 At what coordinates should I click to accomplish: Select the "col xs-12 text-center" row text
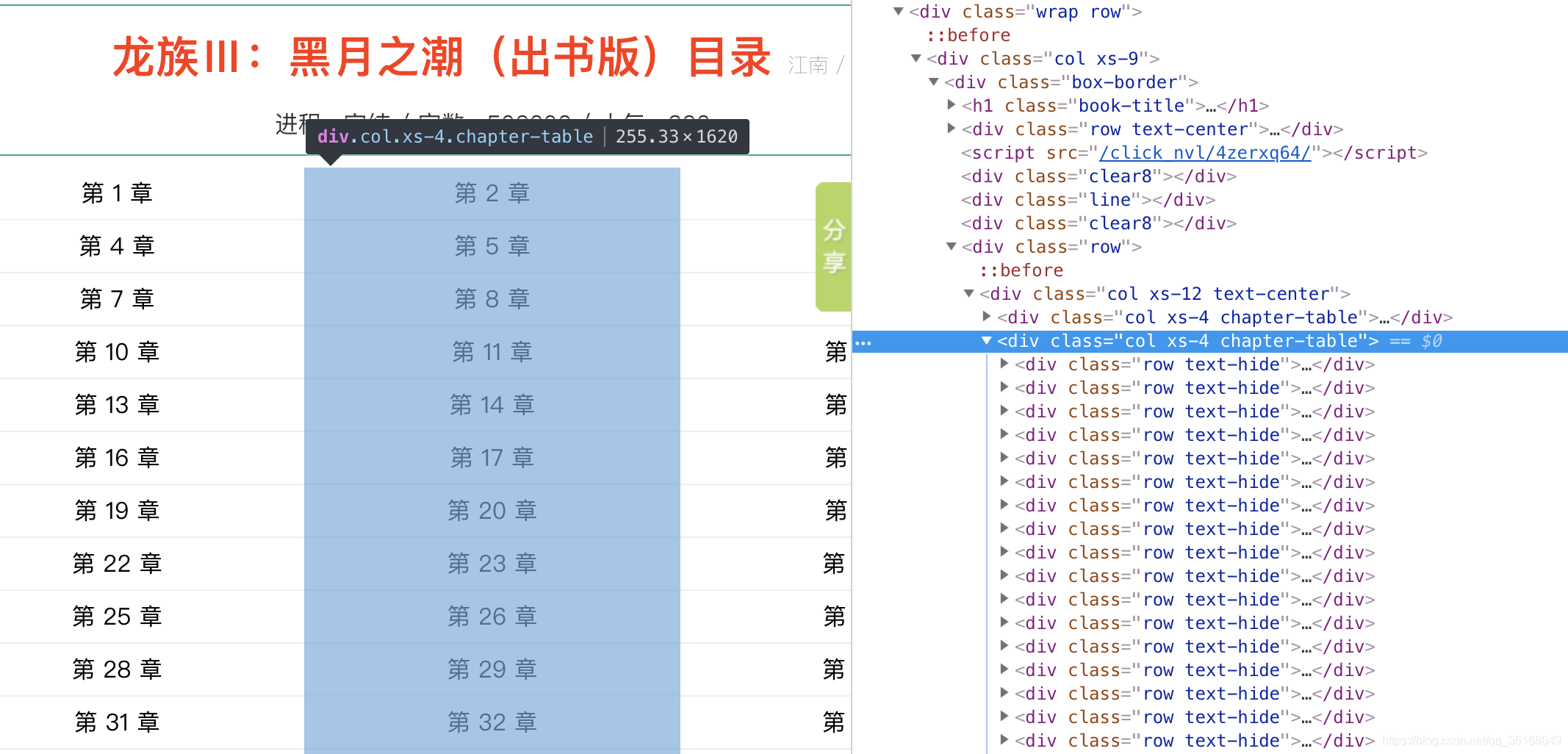[1165, 294]
